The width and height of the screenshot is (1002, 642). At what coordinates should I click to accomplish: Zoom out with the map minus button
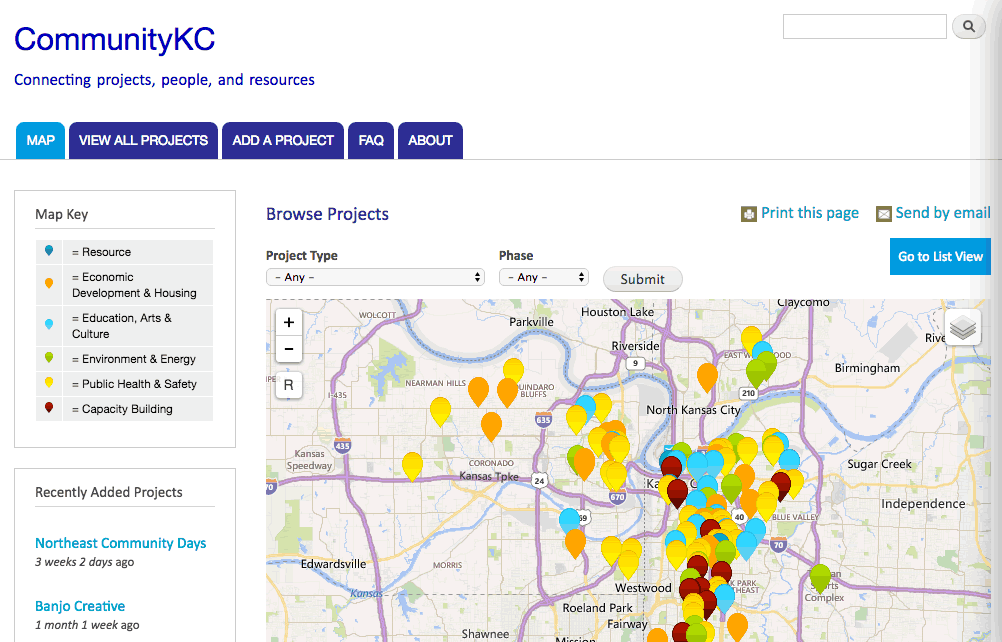(289, 349)
